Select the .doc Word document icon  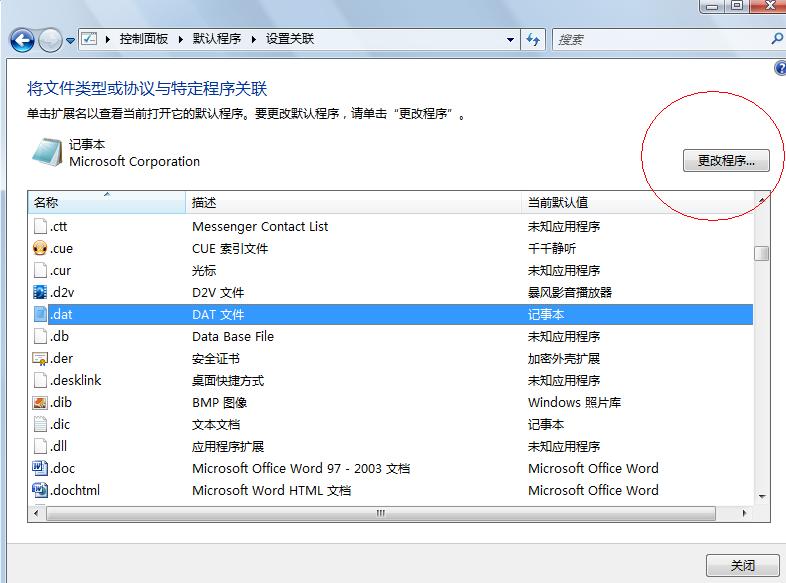tap(40, 468)
